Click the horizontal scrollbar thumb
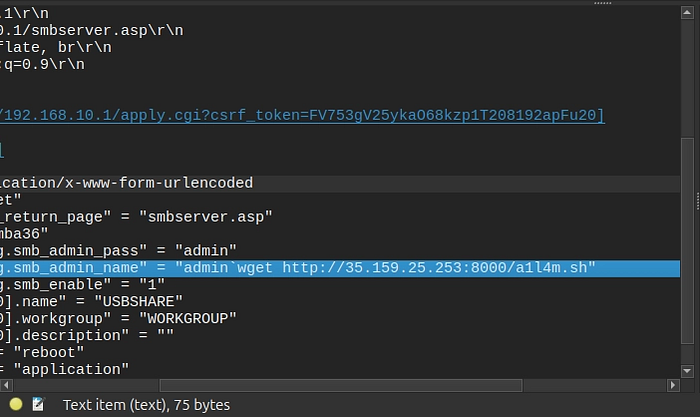This screenshot has width=700, height=417. 341,385
